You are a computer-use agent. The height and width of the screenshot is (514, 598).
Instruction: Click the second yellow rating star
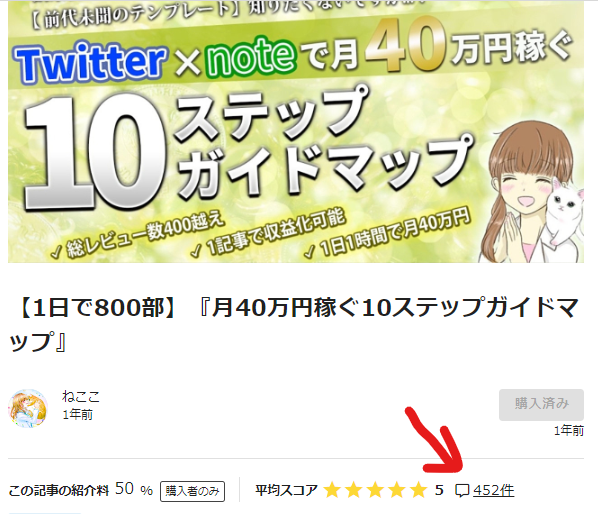pyautogui.click(x=354, y=490)
